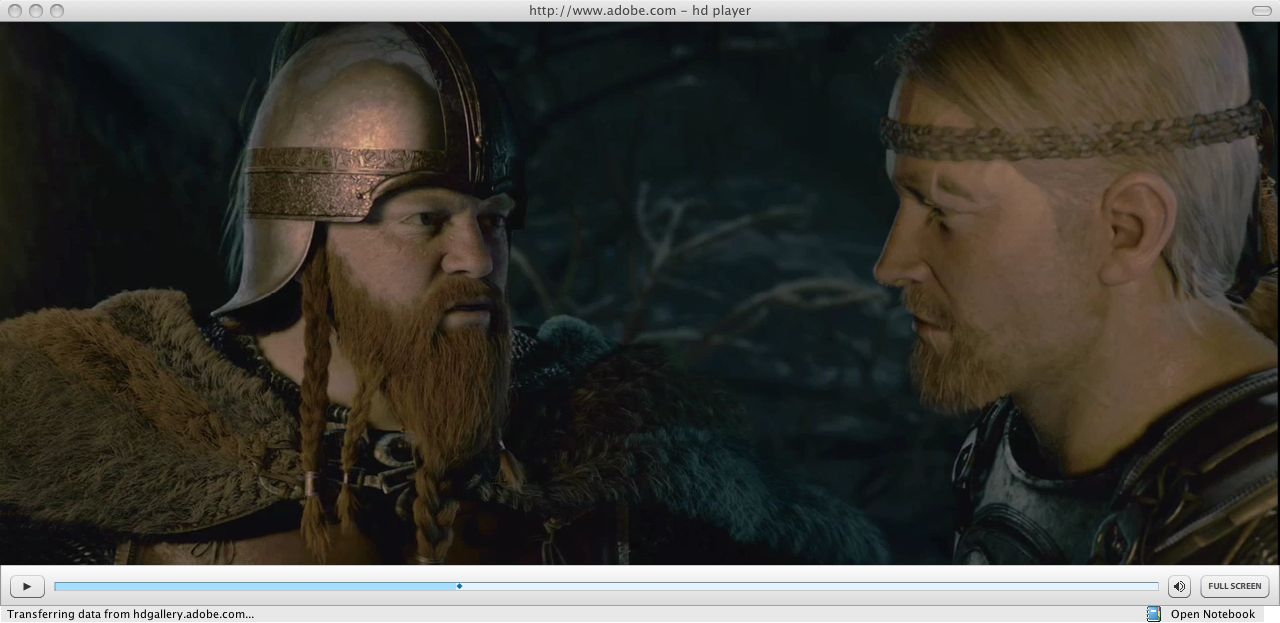
Task: Seek ahead on the unplayed part of the progress bar
Action: coord(810,586)
